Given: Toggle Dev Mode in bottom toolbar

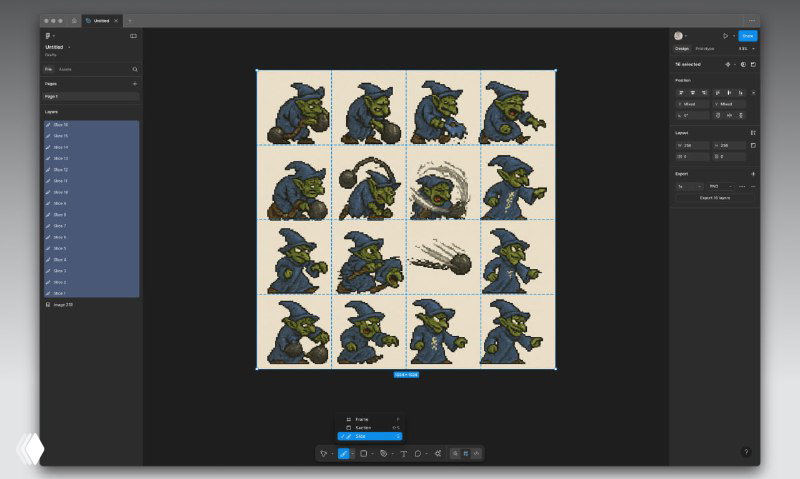Looking at the screenshot, I should [x=477, y=453].
